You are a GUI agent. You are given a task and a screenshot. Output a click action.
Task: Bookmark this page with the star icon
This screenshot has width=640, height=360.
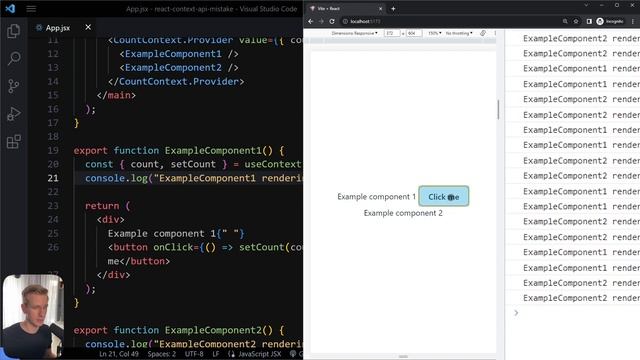click(x=576, y=21)
